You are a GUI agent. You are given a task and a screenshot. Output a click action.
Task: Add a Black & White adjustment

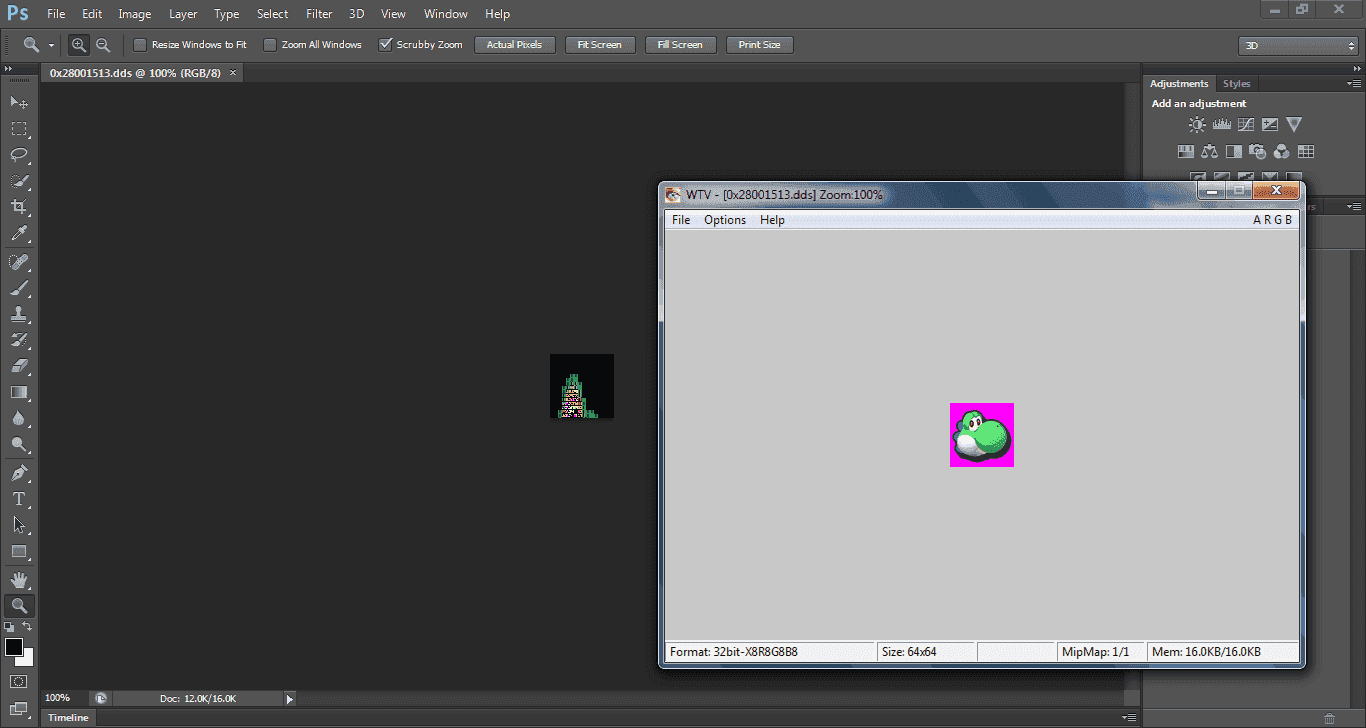click(1234, 152)
